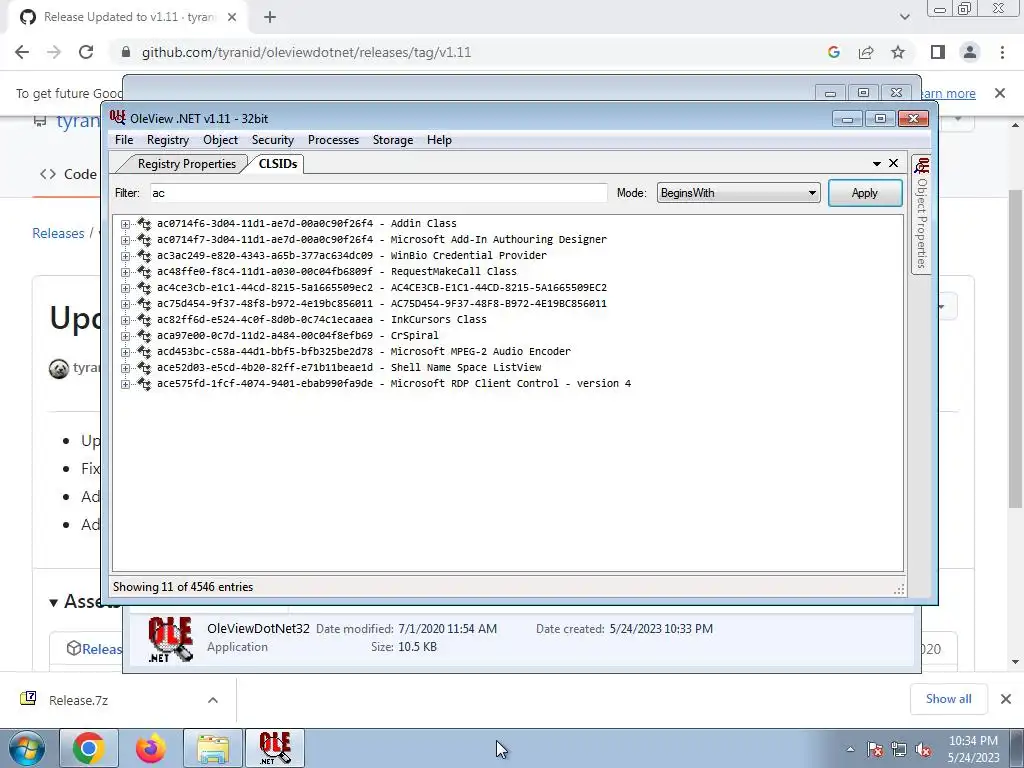This screenshot has width=1024, height=768.
Task: Select the CLSIDs tab
Action: 278,164
